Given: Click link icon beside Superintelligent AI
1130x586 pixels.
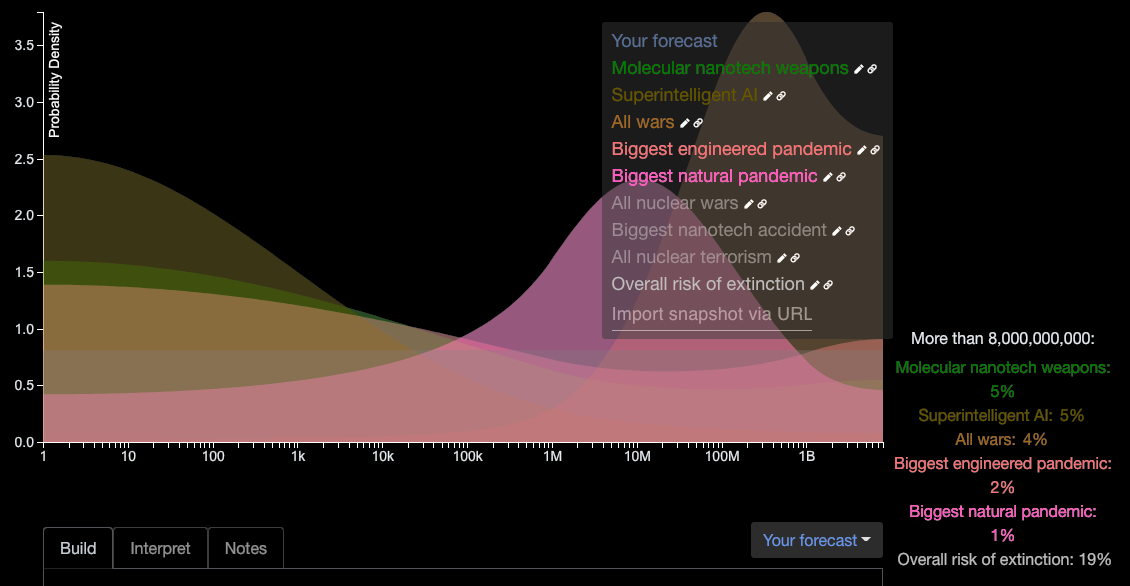Looking at the screenshot, I should [x=781, y=96].
